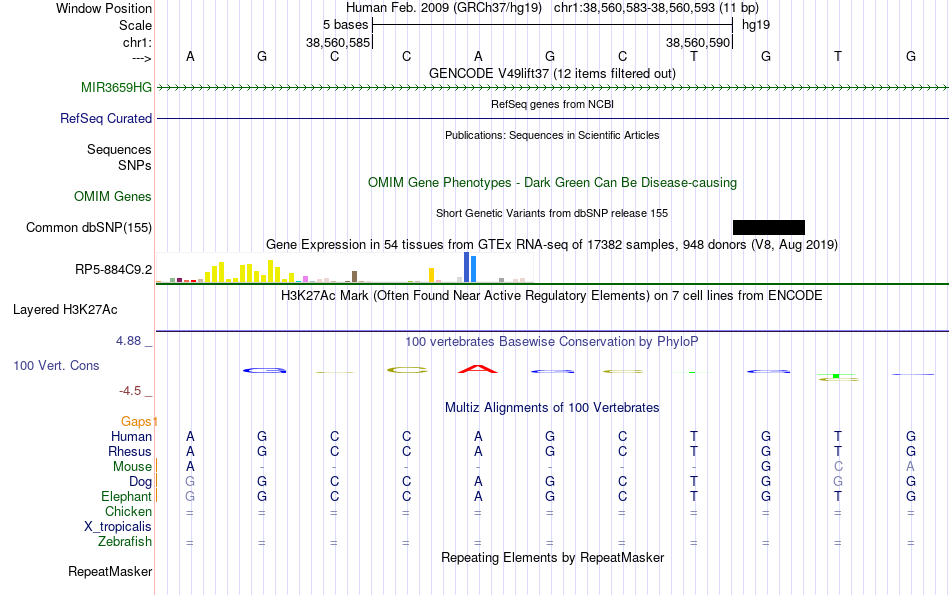Image resolution: width=950 pixels, height=595 pixels.
Task: Click the Scale label on the left
Action: coord(135,25)
